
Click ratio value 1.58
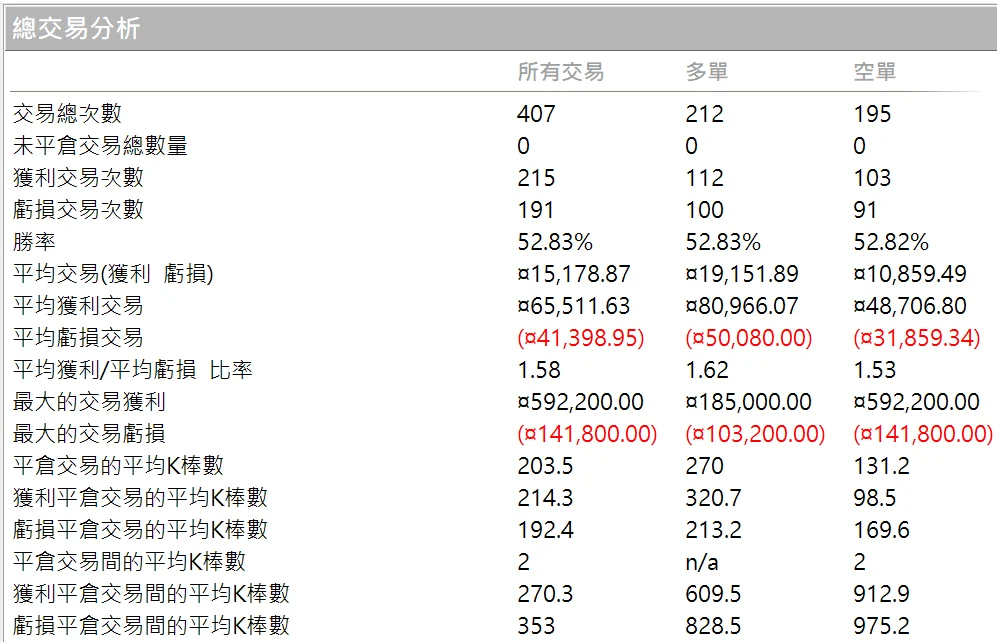[x=539, y=371]
